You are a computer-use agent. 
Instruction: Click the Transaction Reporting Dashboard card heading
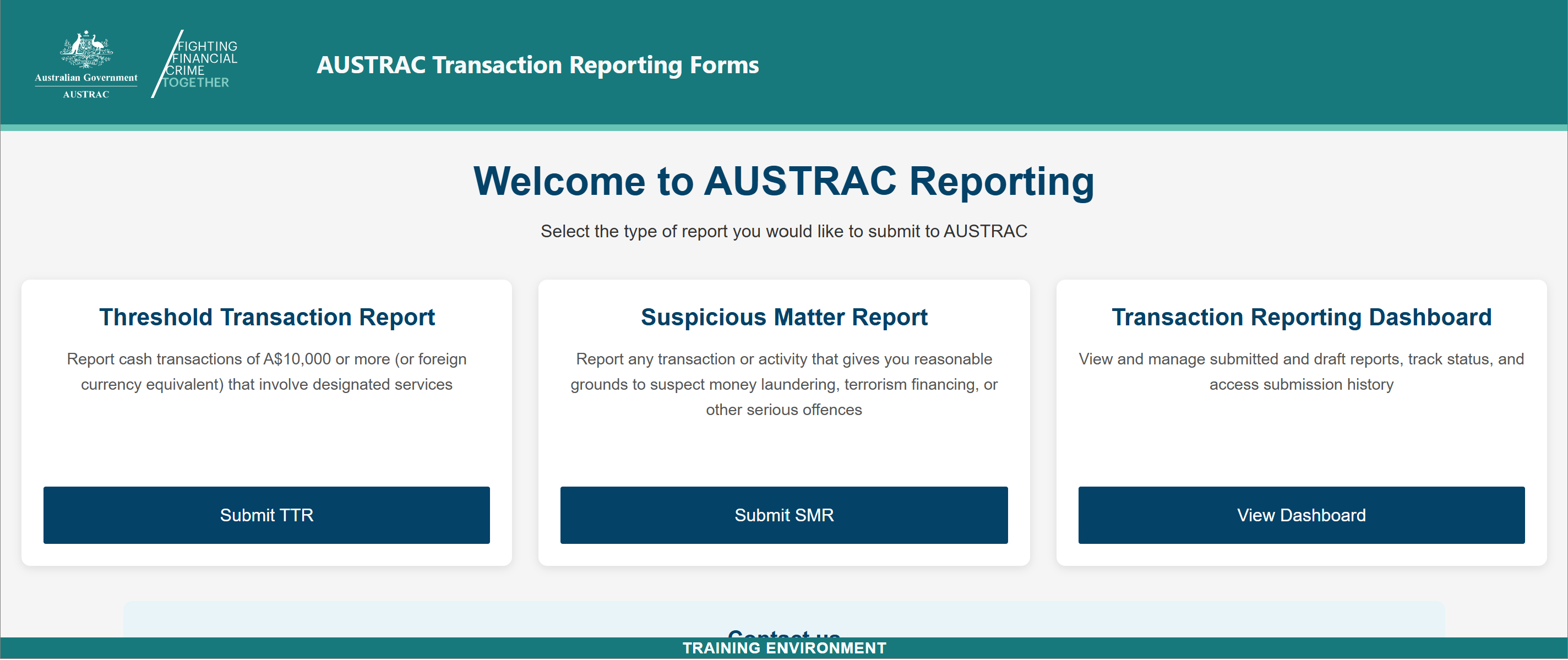1302,317
